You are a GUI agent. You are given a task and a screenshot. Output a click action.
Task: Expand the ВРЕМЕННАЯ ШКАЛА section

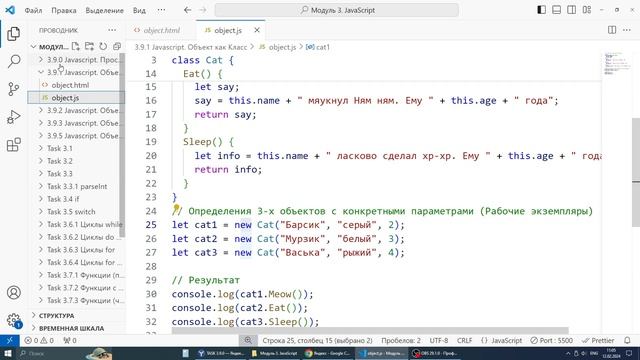(x=77, y=328)
